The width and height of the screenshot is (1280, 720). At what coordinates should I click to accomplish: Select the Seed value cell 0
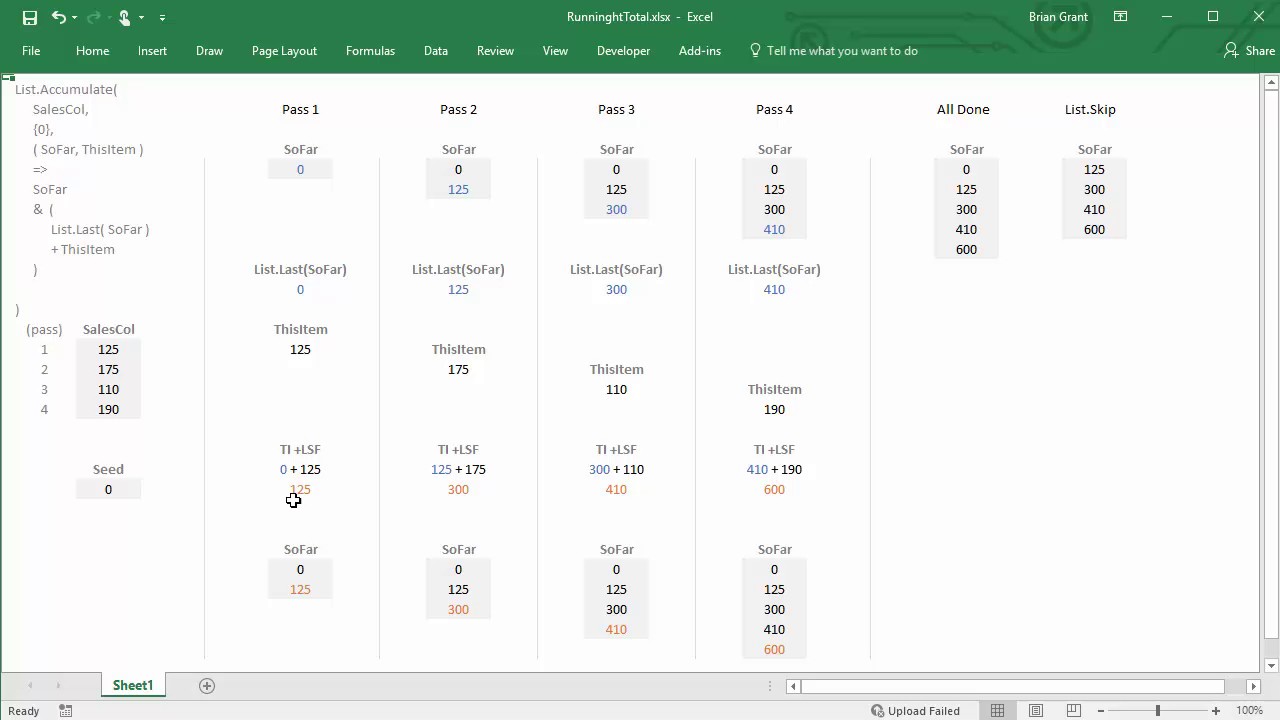pyautogui.click(x=108, y=489)
